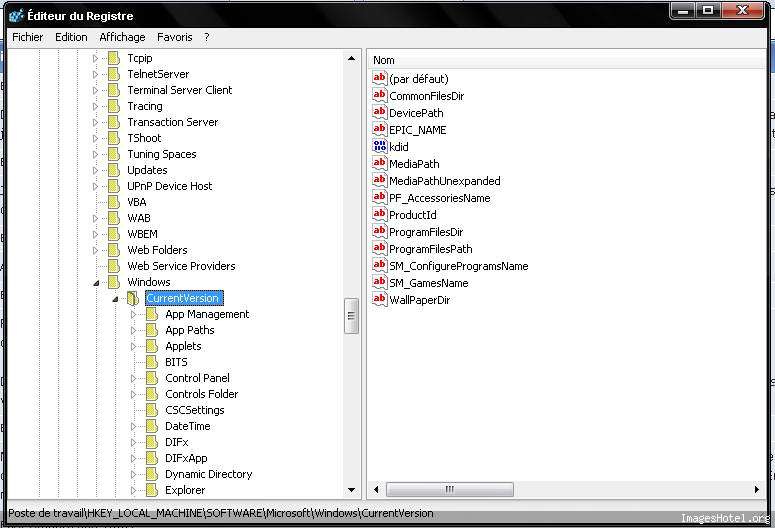Select the DIFxApp key
Image resolution: width=775 pixels, height=528 pixels.
[186, 458]
